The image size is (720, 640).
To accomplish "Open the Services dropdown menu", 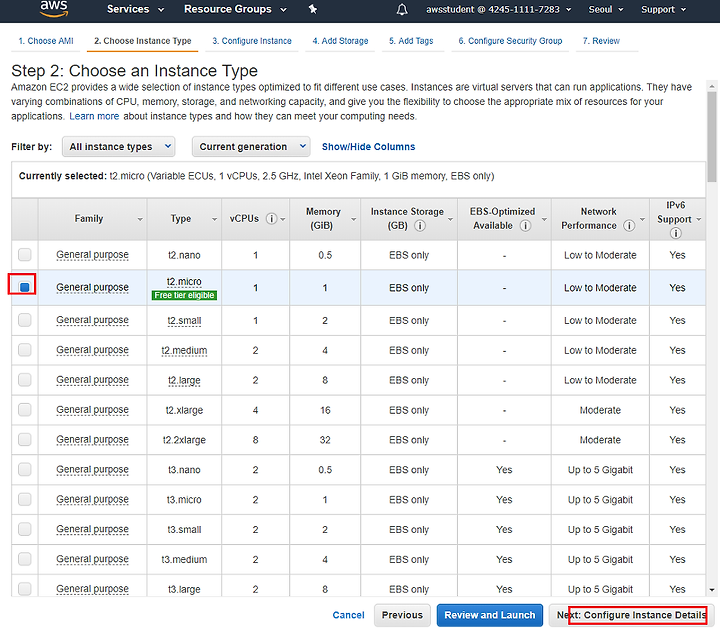I will click(135, 9).
